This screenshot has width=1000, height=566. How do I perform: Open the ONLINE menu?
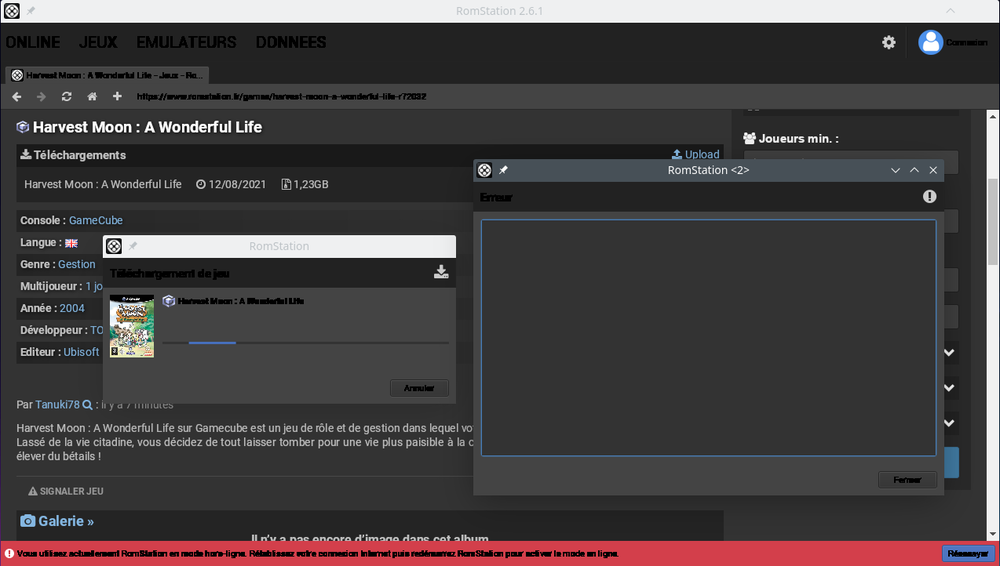(x=33, y=42)
